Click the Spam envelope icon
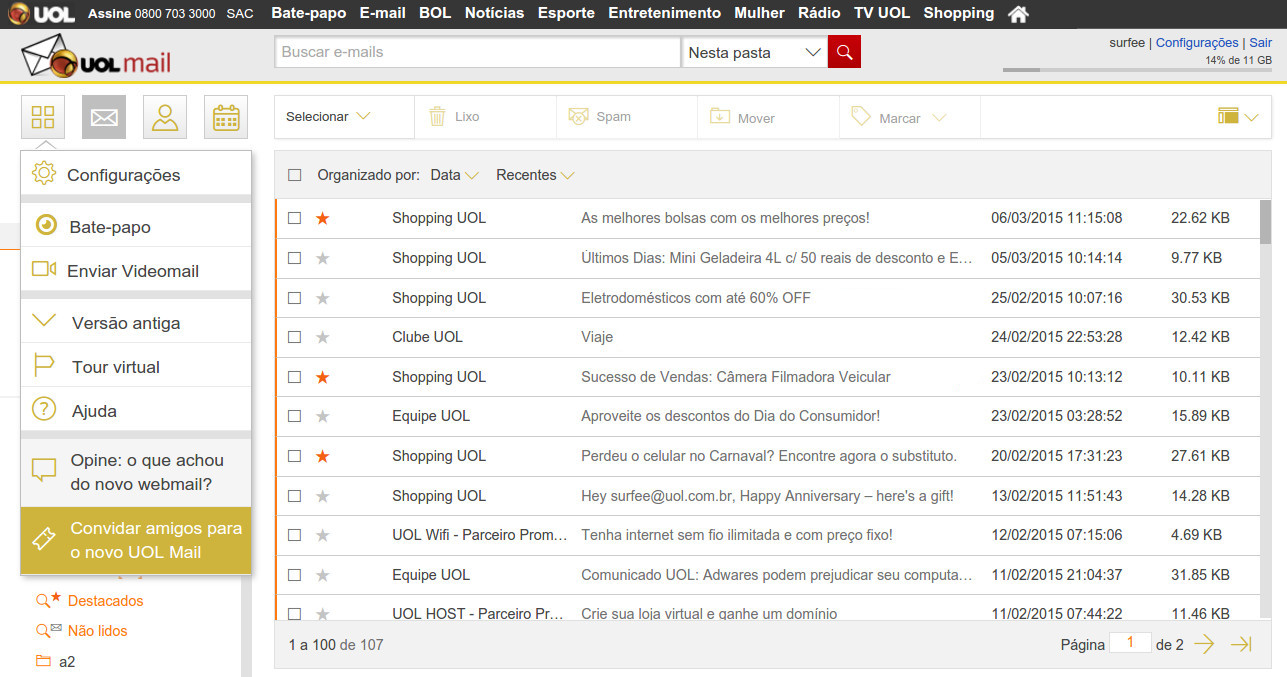The height and width of the screenshot is (677, 1287). [578, 117]
